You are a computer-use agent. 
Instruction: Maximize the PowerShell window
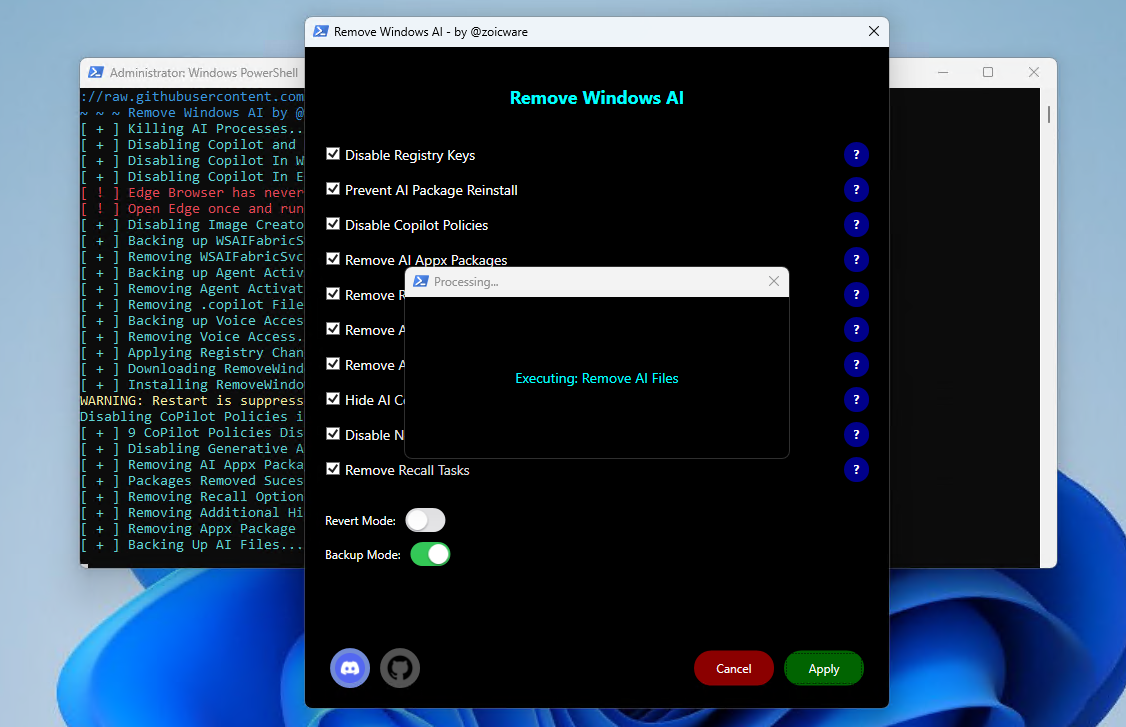[988, 72]
